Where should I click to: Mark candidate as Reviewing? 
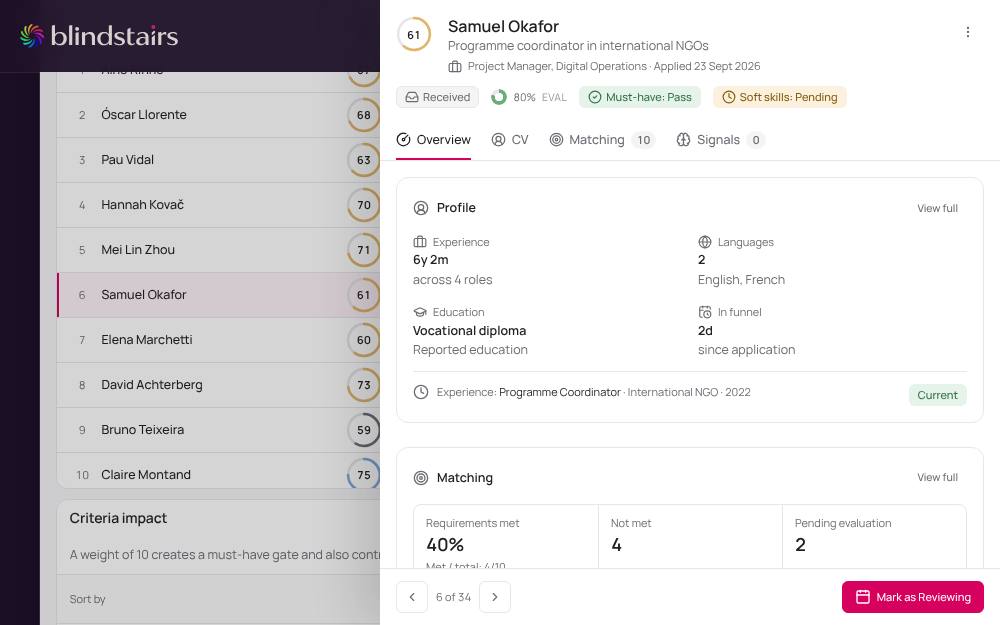pos(913,597)
